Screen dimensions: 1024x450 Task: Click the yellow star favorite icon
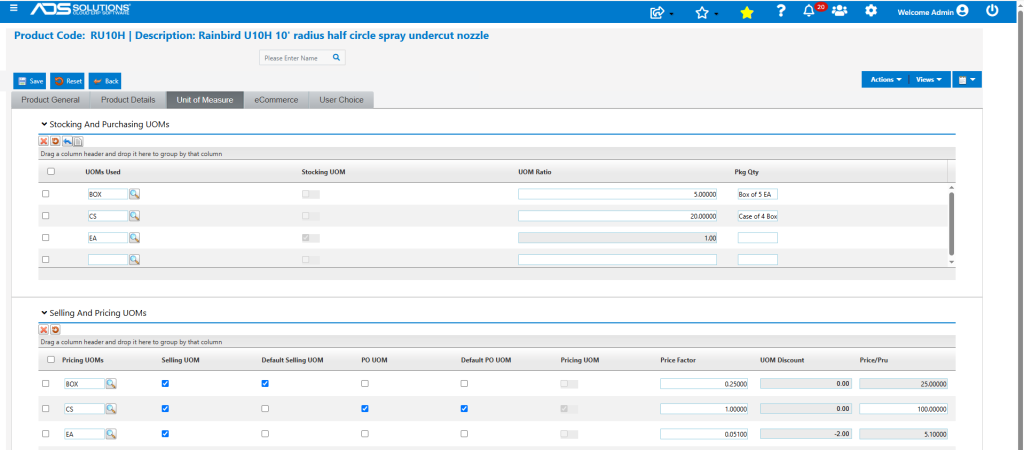pyautogui.click(x=746, y=12)
